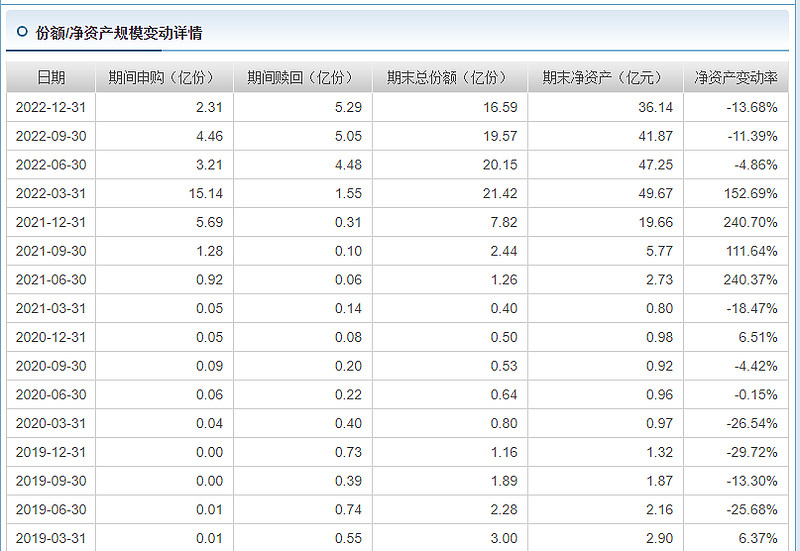Select the change rate -13.68%
The image size is (800, 551).
[752, 108]
